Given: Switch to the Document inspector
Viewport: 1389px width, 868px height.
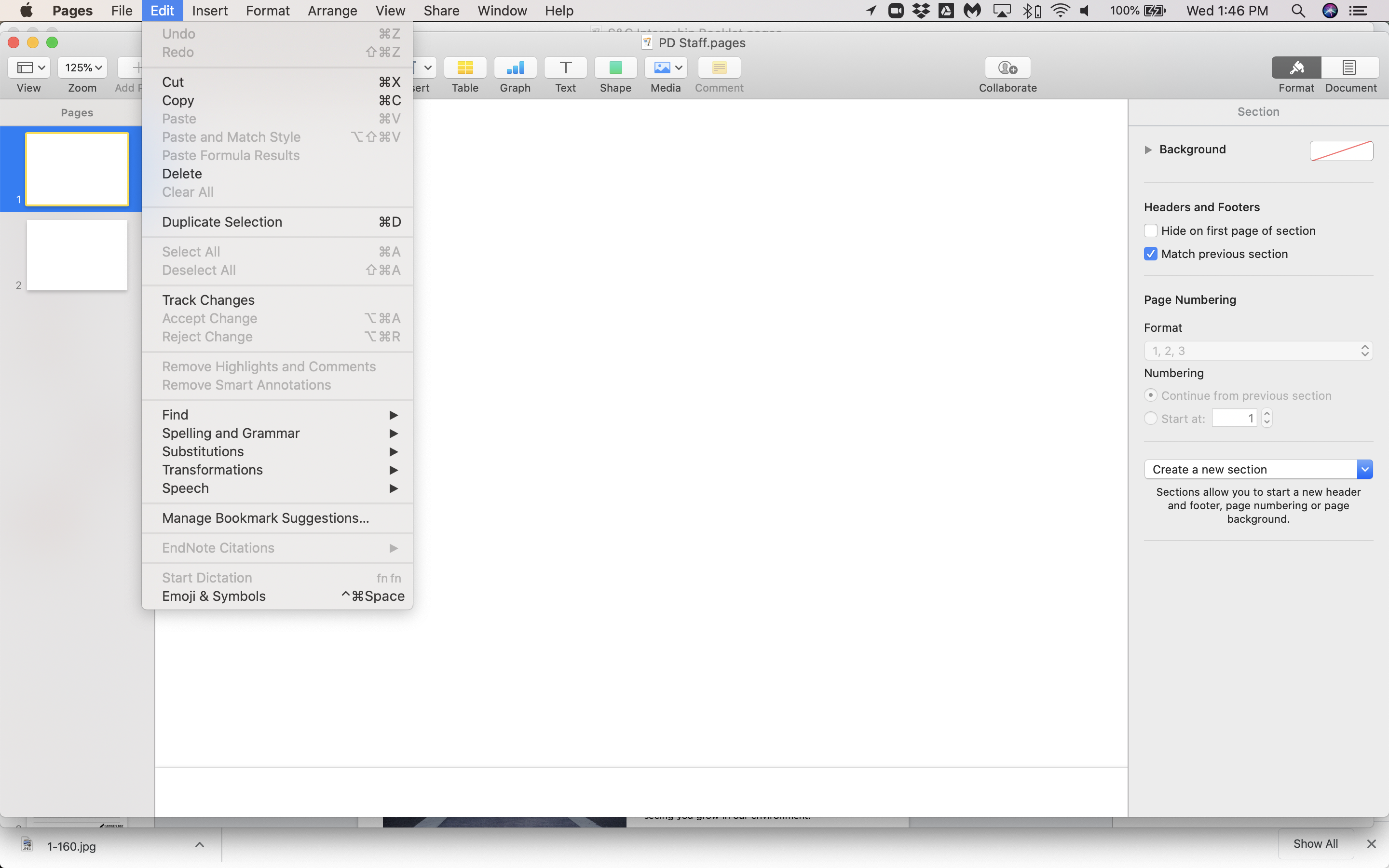Looking at the screenshot, I should click(1349, 68).
